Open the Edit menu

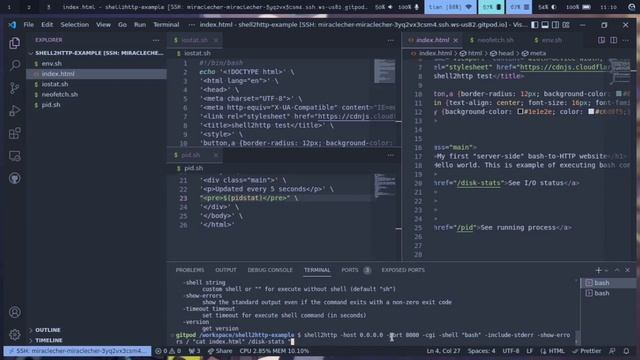47,25
